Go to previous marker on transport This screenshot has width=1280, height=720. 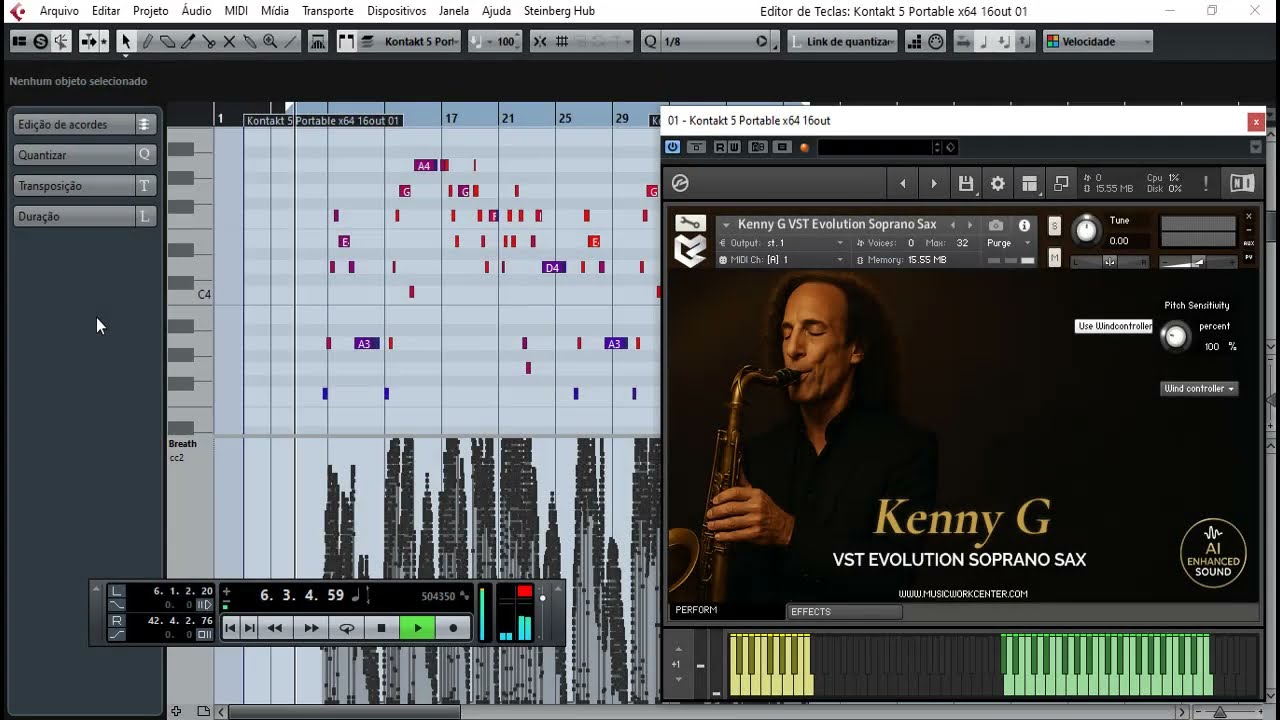point(230,628)
